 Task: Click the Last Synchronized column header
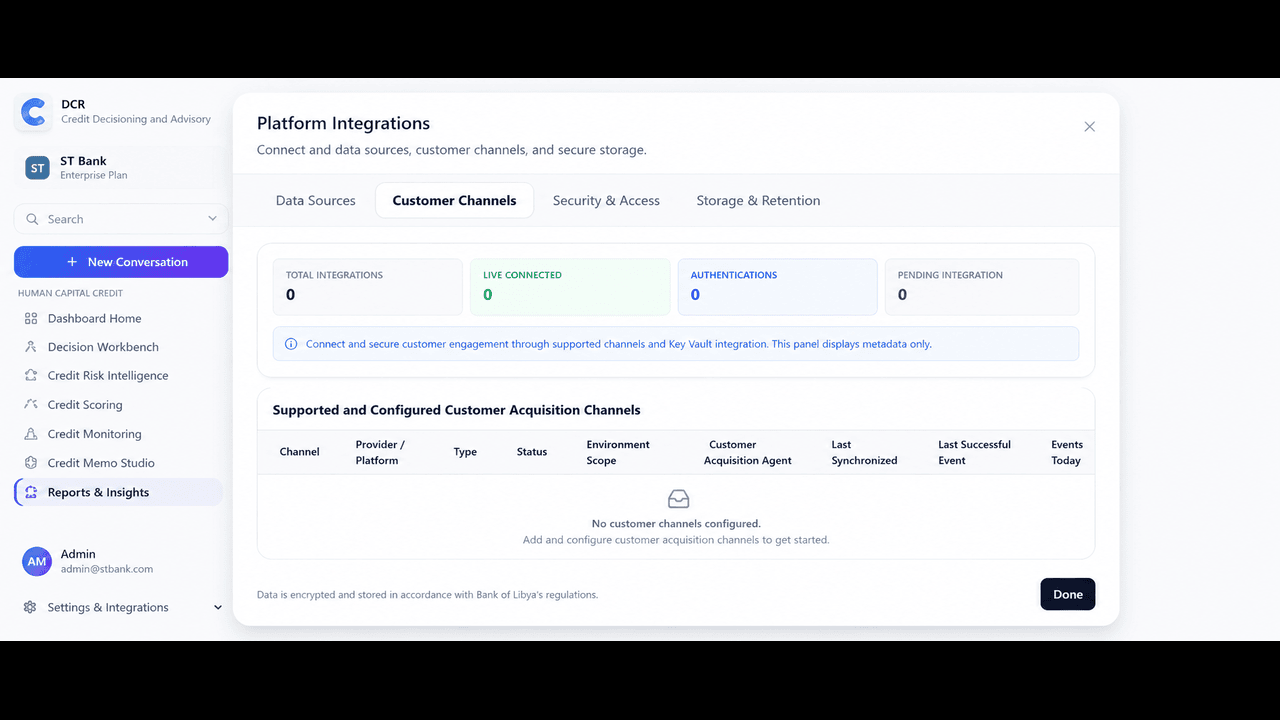(864, 452)
